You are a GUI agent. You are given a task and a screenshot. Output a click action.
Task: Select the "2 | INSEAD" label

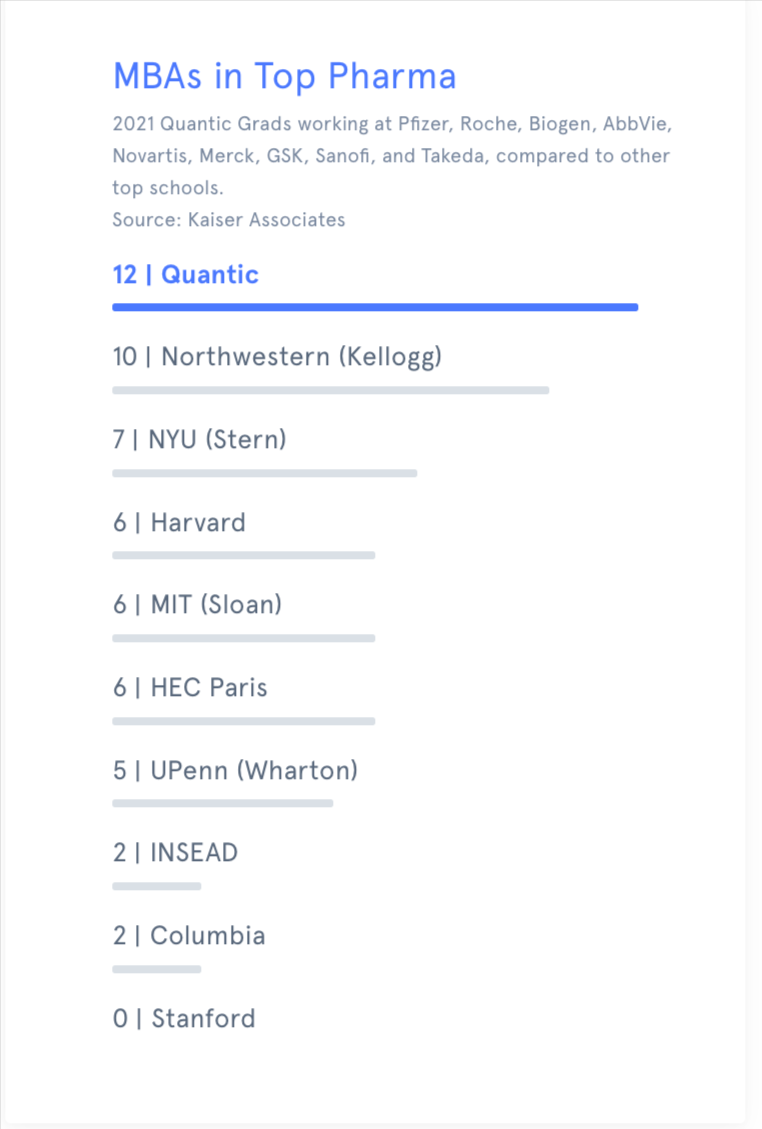175,853
